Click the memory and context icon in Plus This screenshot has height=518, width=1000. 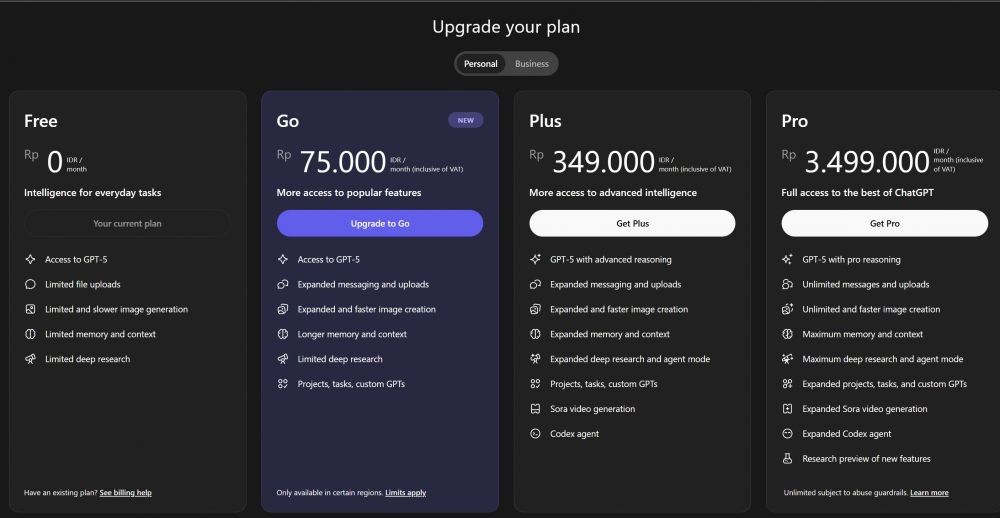pos(535,334)
